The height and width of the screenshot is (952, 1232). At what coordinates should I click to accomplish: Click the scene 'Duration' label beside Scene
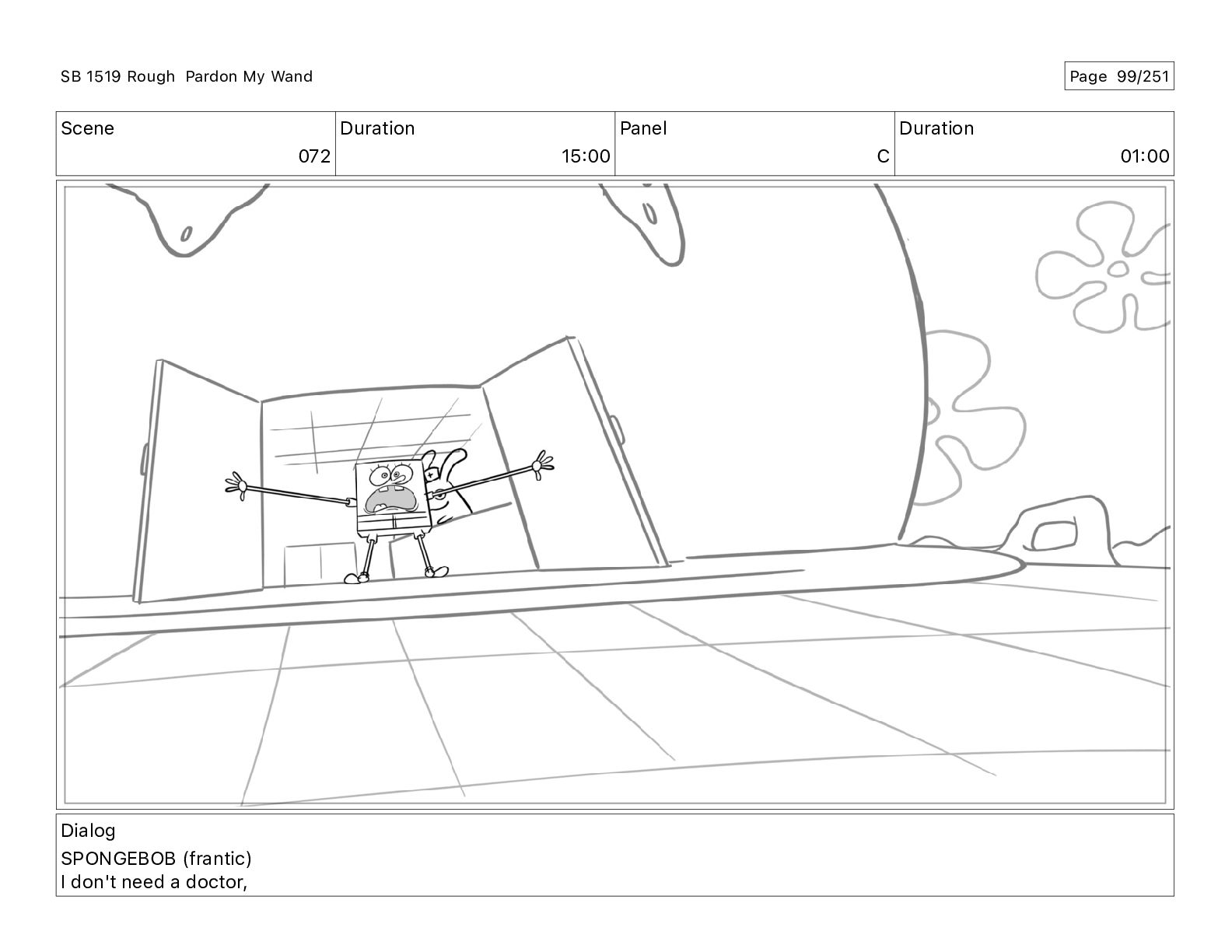(x=377, y=128)
